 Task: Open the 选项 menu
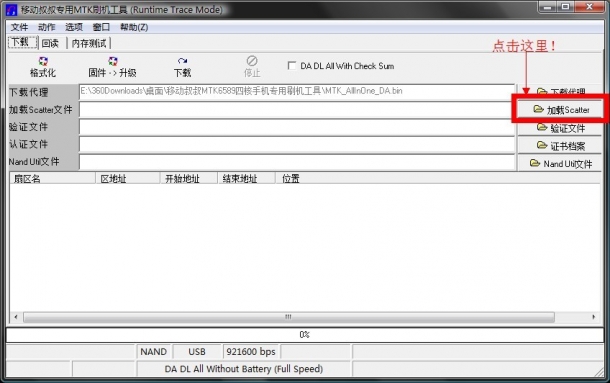tap(74, 27)
